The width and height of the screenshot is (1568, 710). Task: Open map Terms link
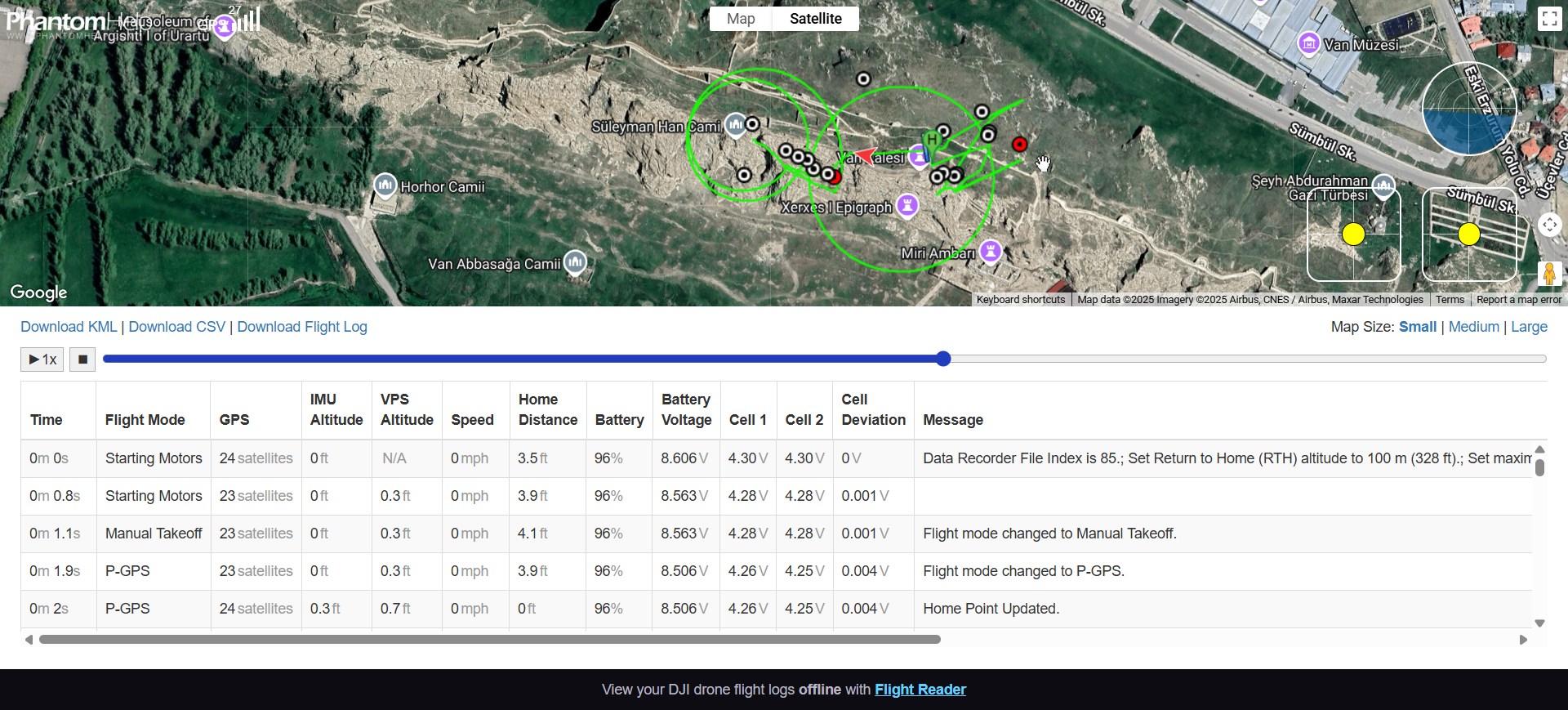(1450, 300)
